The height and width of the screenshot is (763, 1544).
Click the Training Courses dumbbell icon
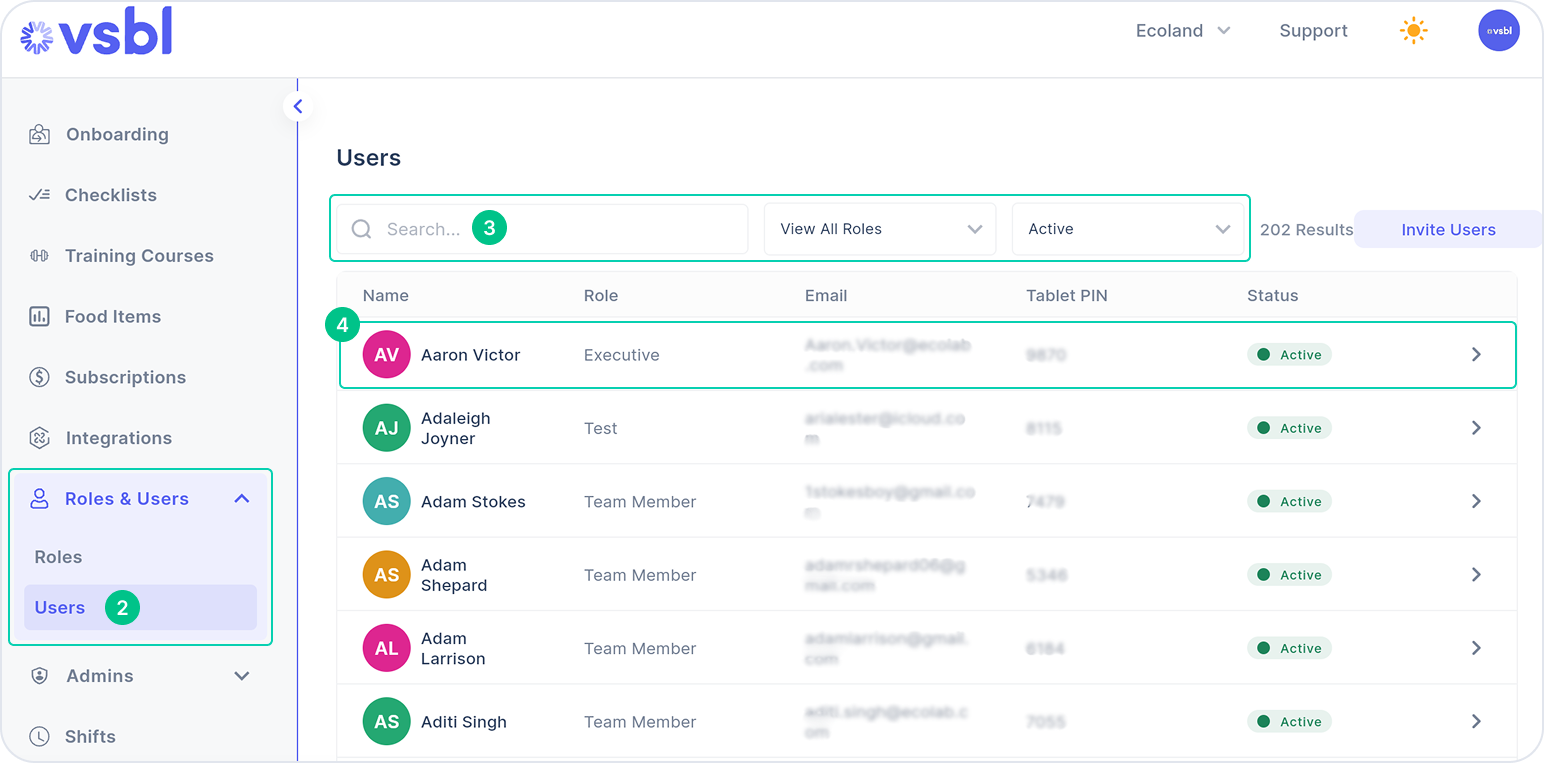(39, 256)
